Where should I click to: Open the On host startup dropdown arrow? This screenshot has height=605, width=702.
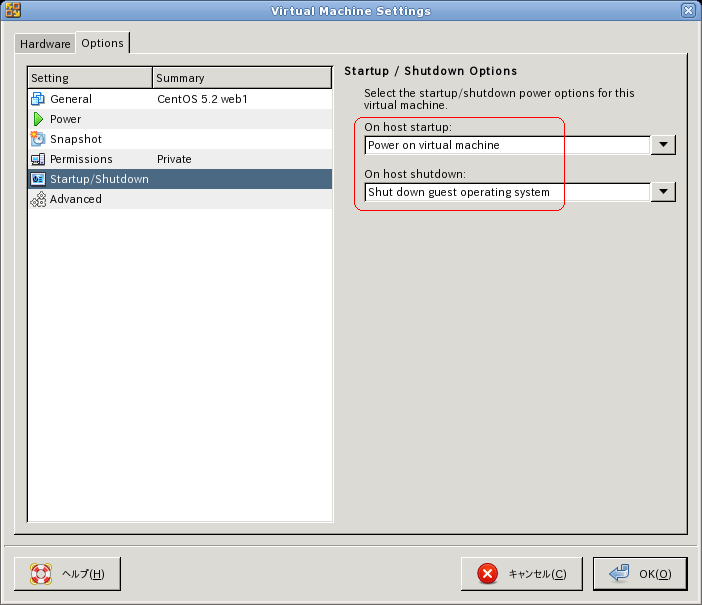(x=663, y=145)
